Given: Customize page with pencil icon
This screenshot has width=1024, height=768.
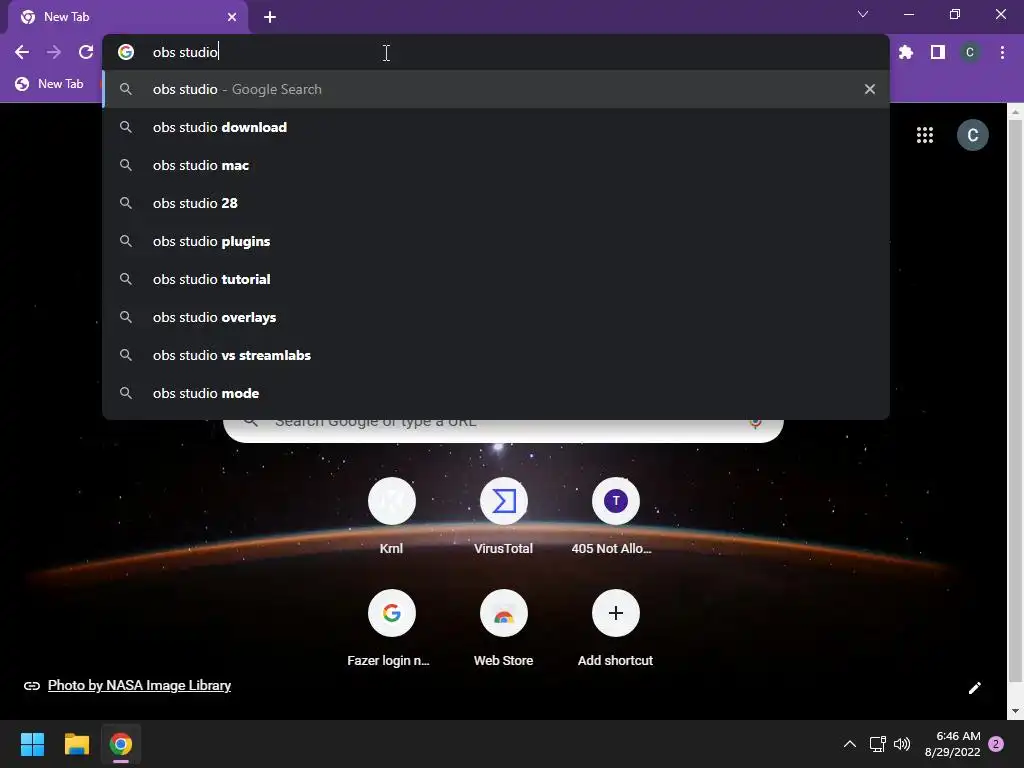Looking at the screenshot, I should tap(974, 688).
